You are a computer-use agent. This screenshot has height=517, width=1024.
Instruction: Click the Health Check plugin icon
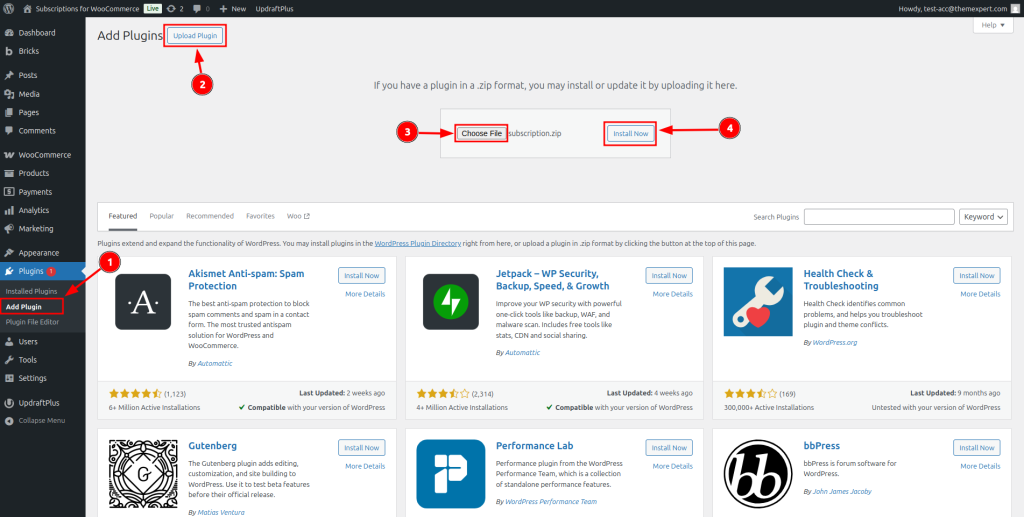point(758,302)
